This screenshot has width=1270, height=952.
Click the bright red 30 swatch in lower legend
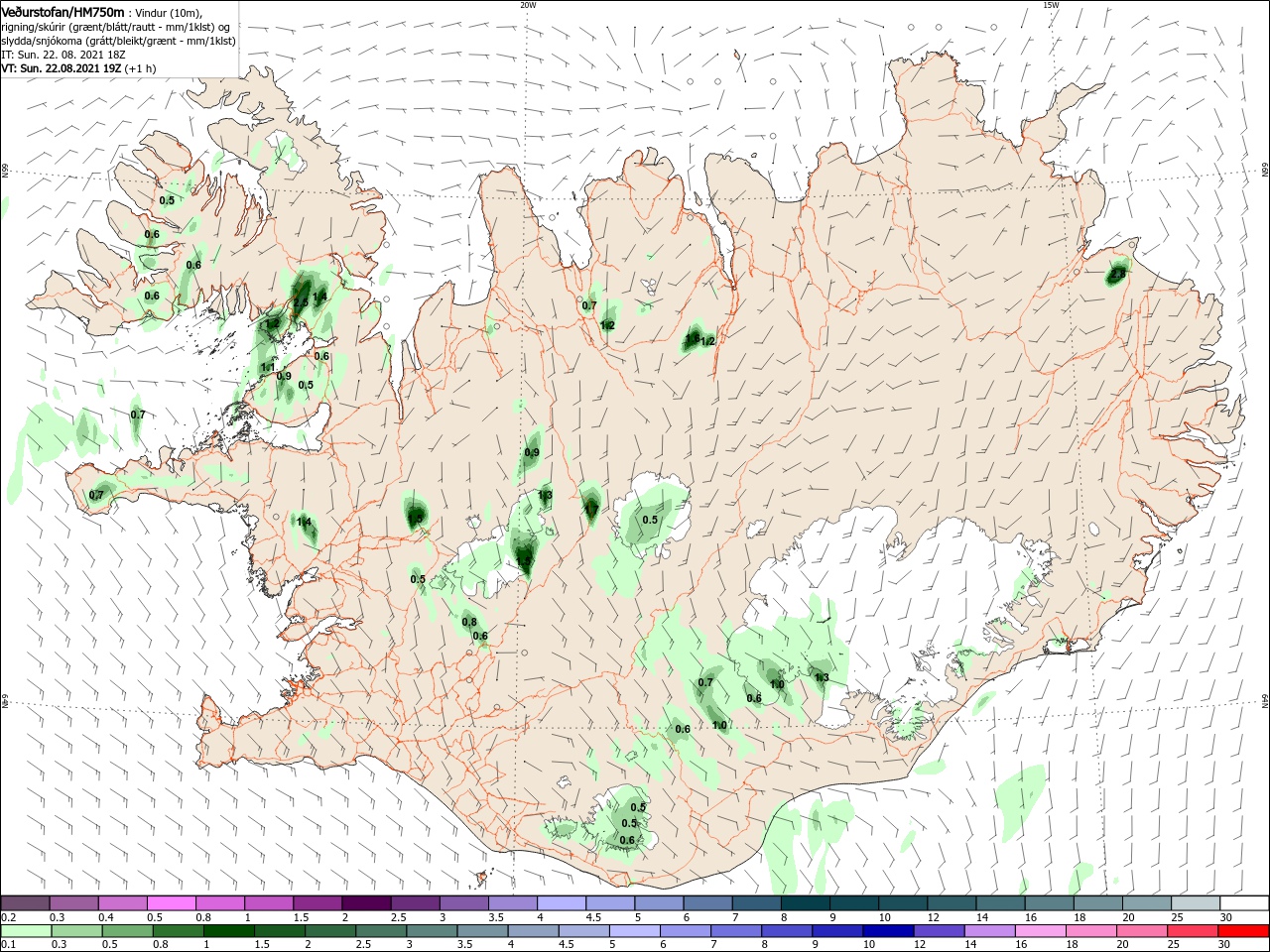(1242, 931)
